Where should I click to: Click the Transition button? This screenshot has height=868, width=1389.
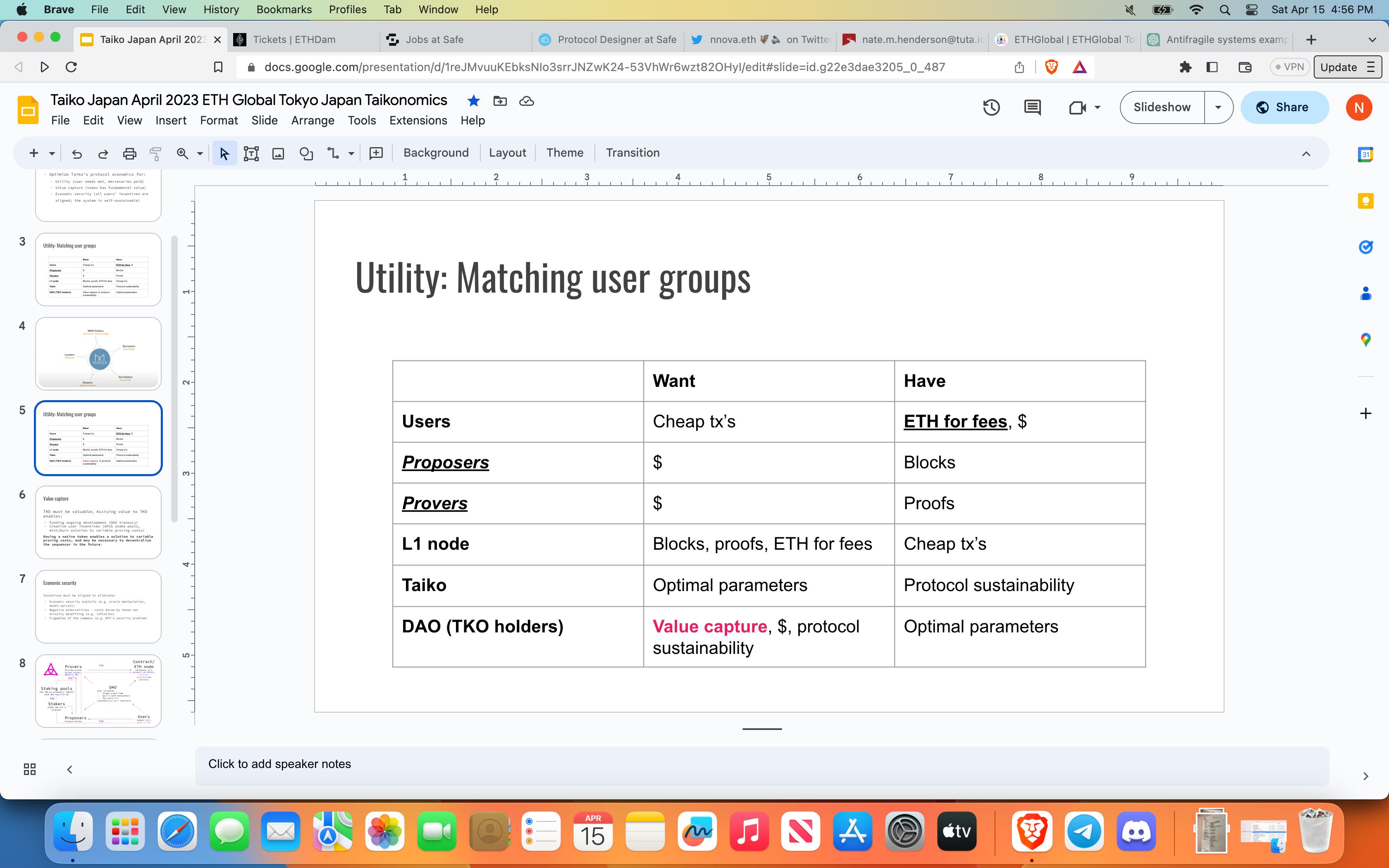tap(632, 153)
